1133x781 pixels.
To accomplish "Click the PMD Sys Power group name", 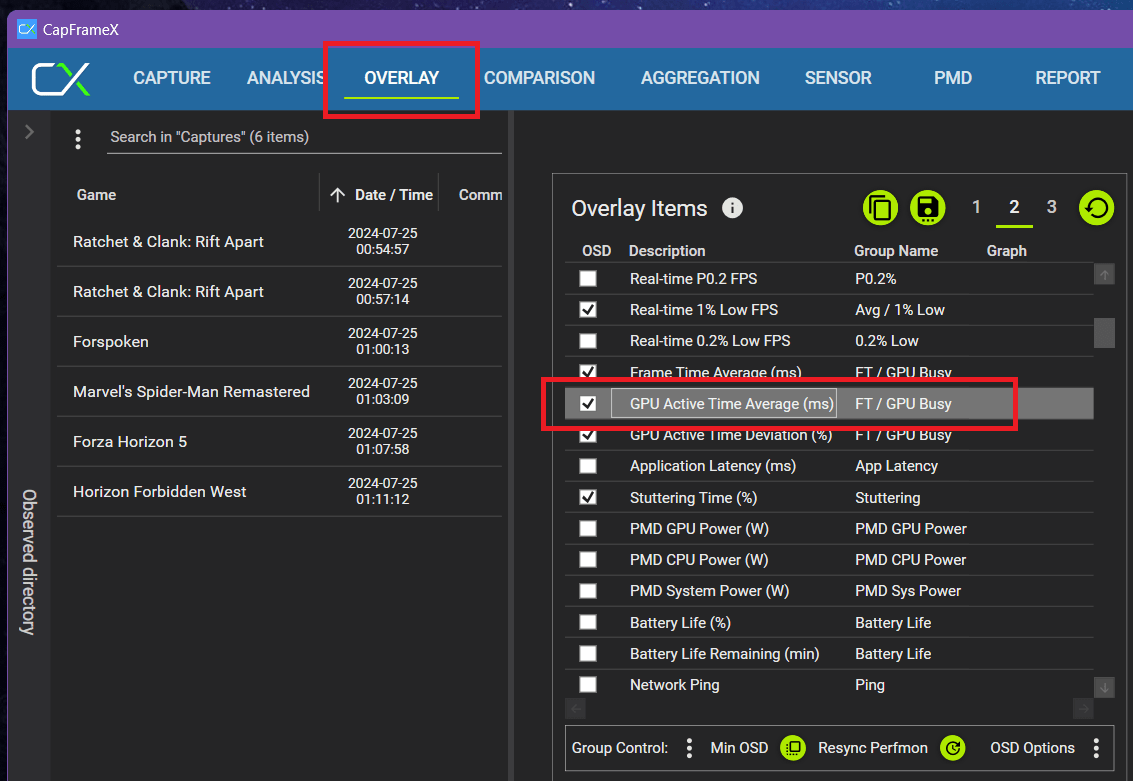I will [x=908, y=590].
